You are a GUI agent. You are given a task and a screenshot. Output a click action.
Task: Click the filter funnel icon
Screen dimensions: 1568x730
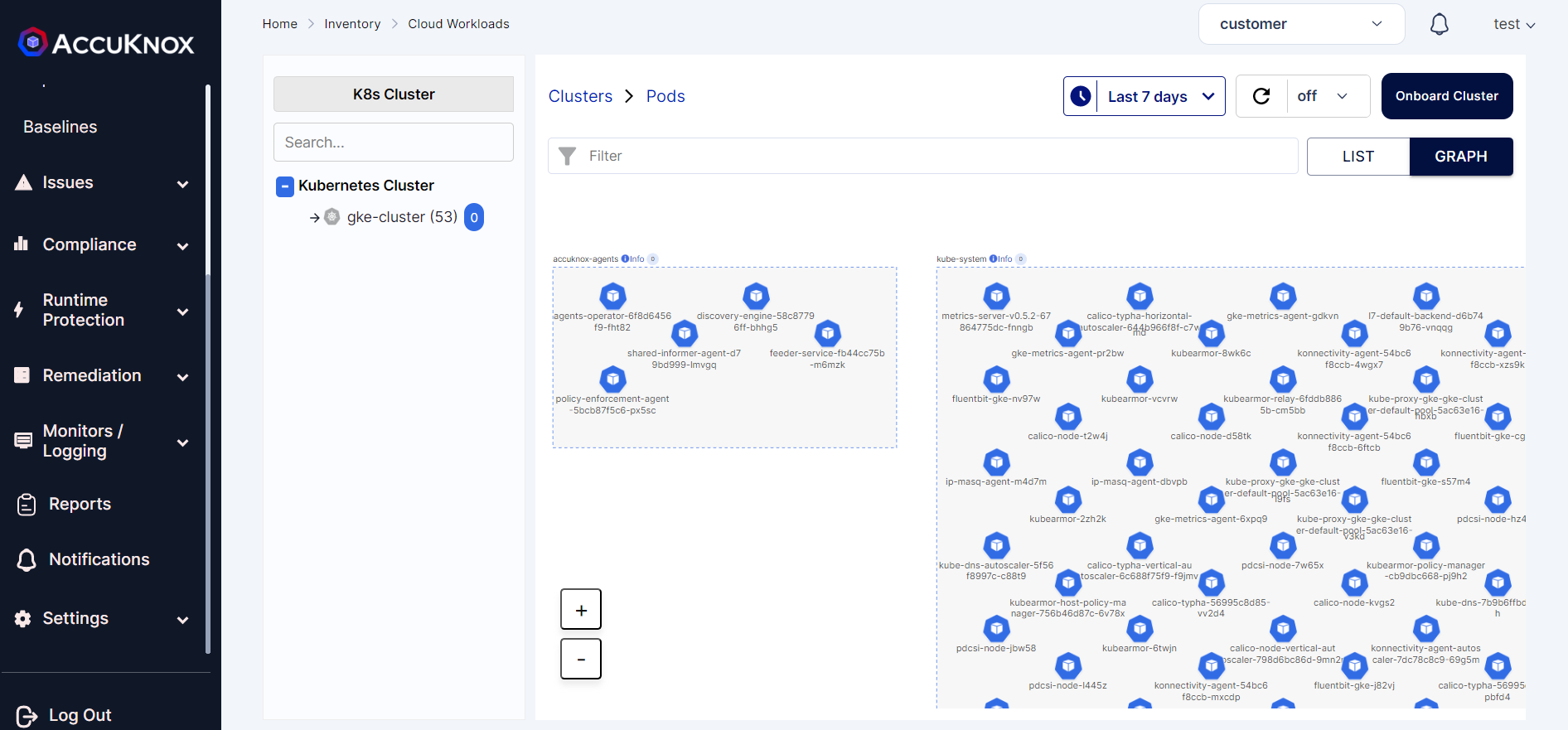click(568, 156)
